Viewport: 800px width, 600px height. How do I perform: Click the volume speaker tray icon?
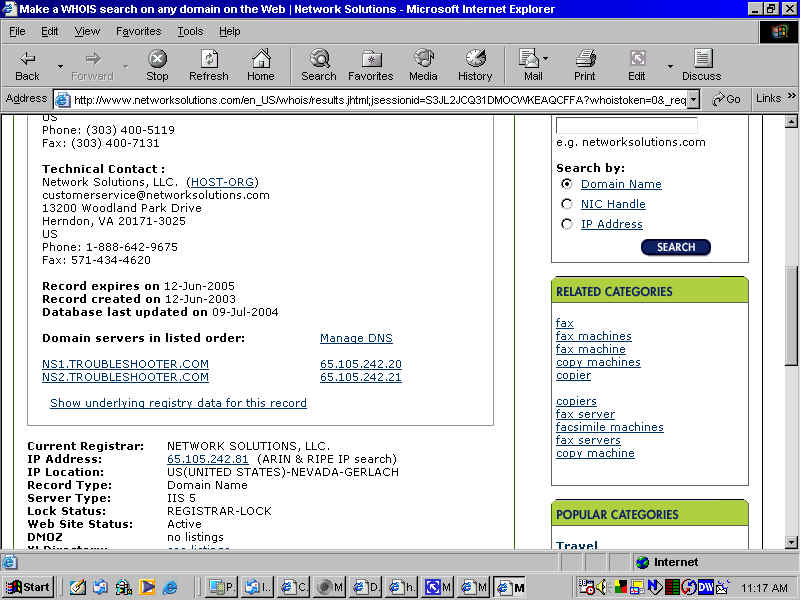601,587
